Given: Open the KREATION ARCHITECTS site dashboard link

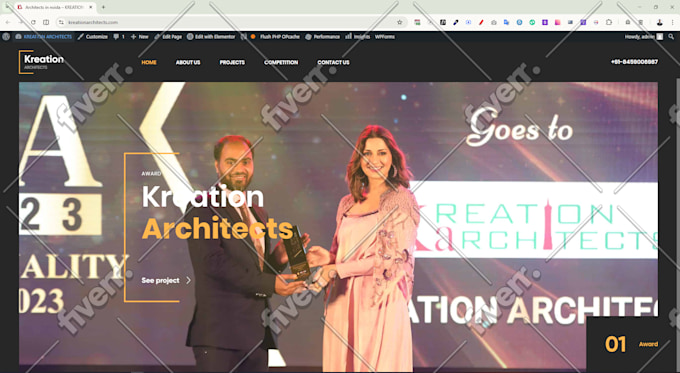Looking at the screenshot, I should [x=44, y=37].
